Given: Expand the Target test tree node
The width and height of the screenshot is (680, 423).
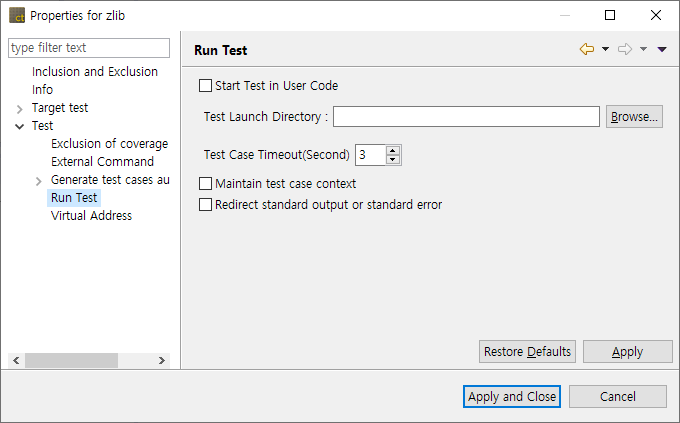Looking at the screenshot, I should (20, 108).
